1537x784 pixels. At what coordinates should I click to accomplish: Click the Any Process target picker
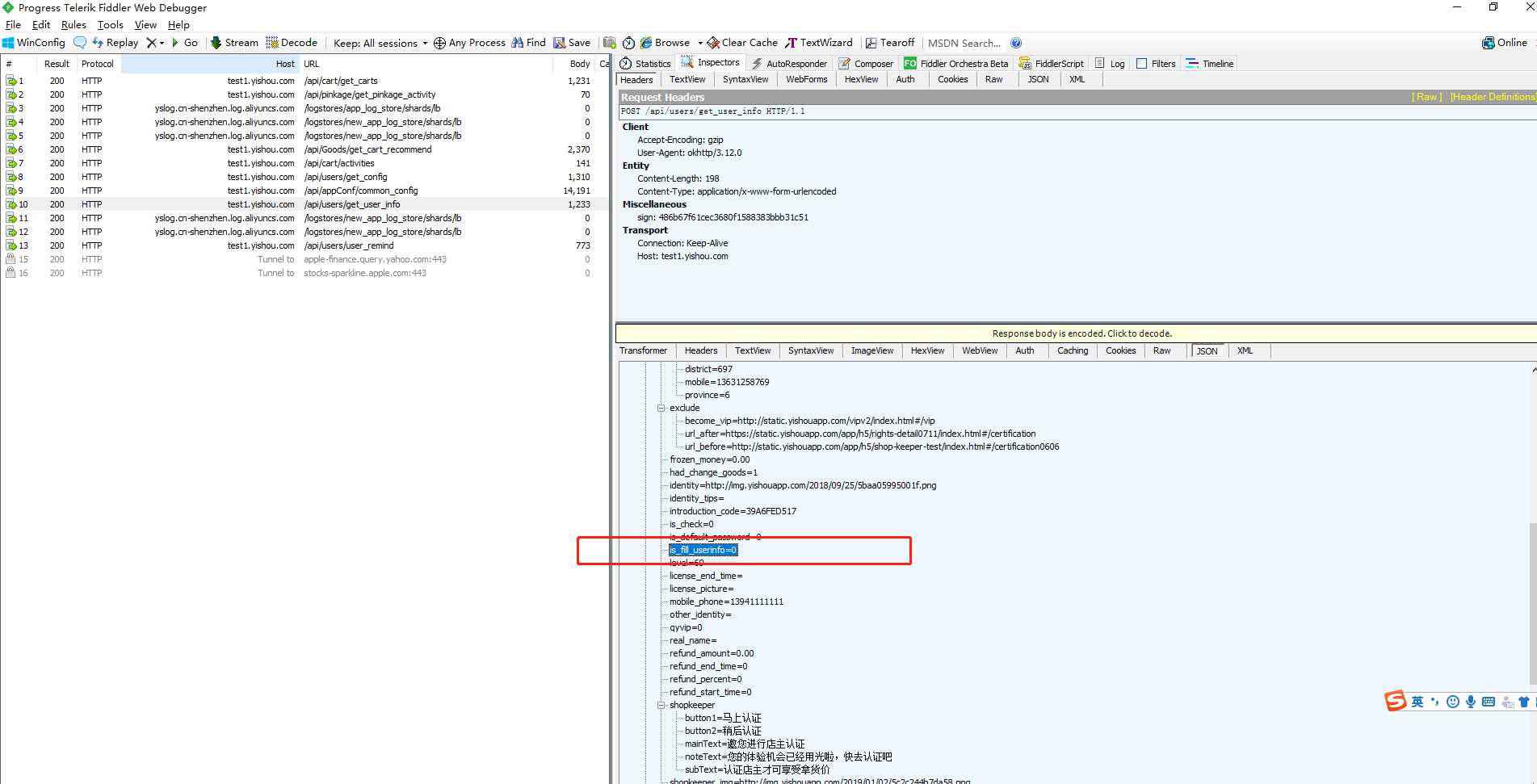[469, 43]
